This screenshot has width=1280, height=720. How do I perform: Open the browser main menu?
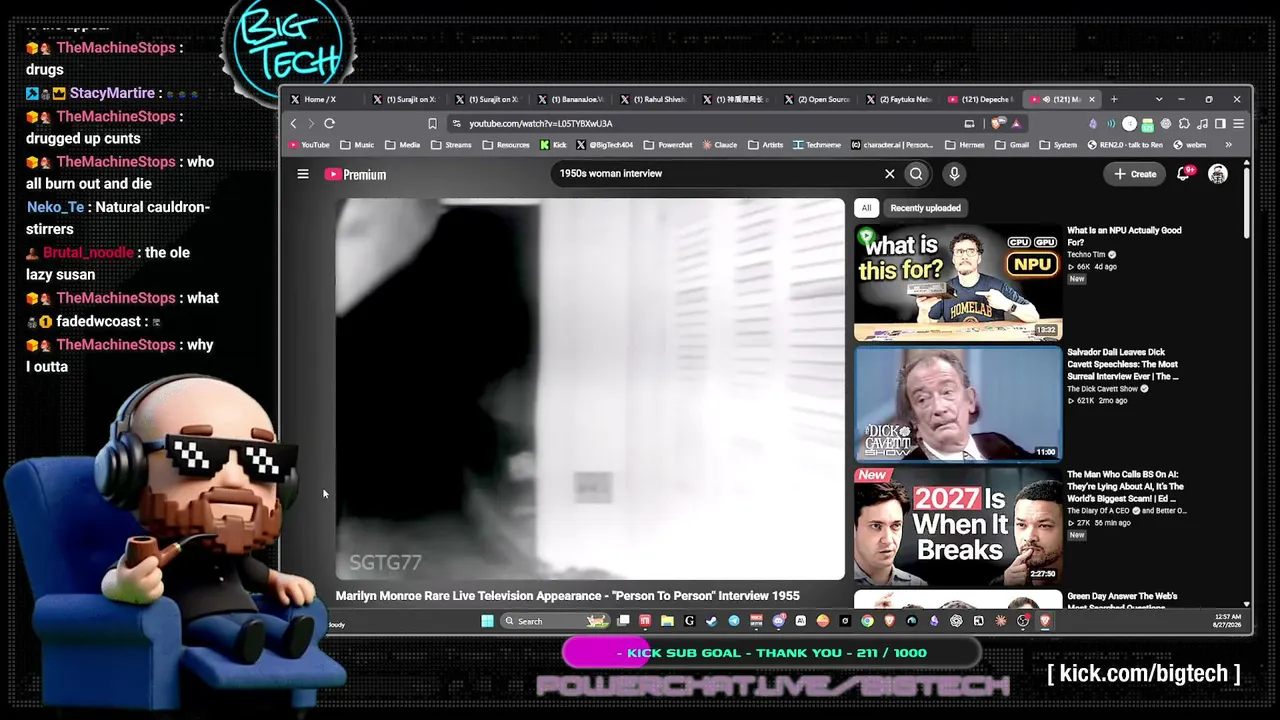[x=1238, y=123]
